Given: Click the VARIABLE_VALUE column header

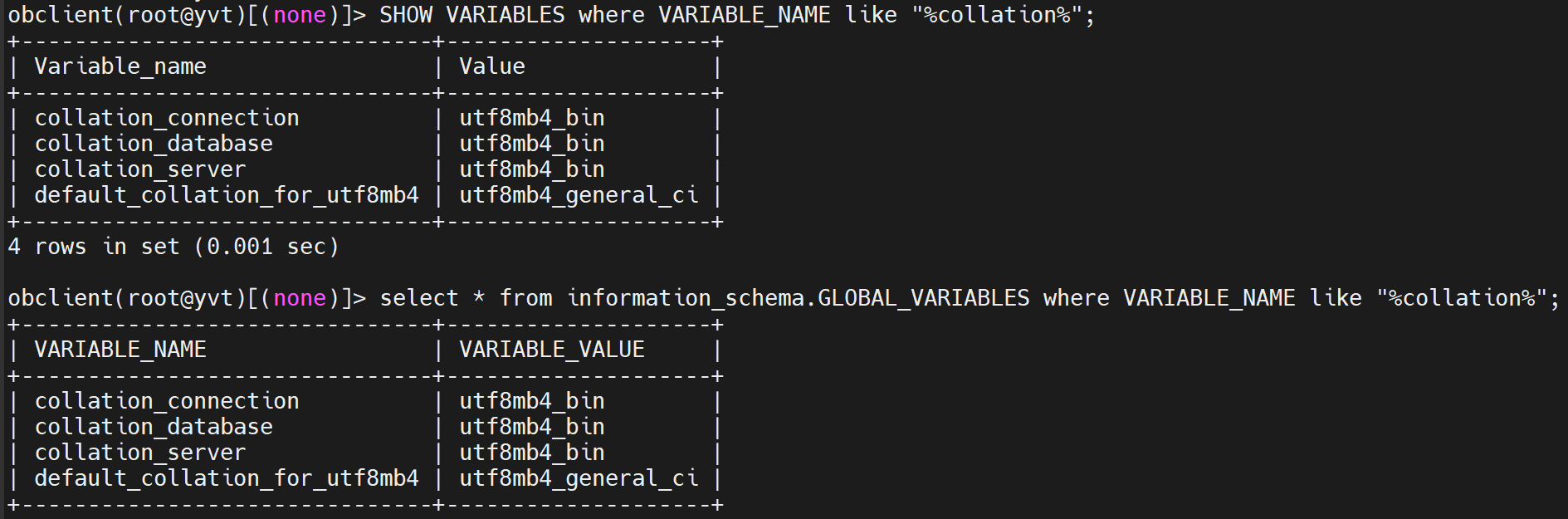Looking at the screenshot, I should coord(552,350).
